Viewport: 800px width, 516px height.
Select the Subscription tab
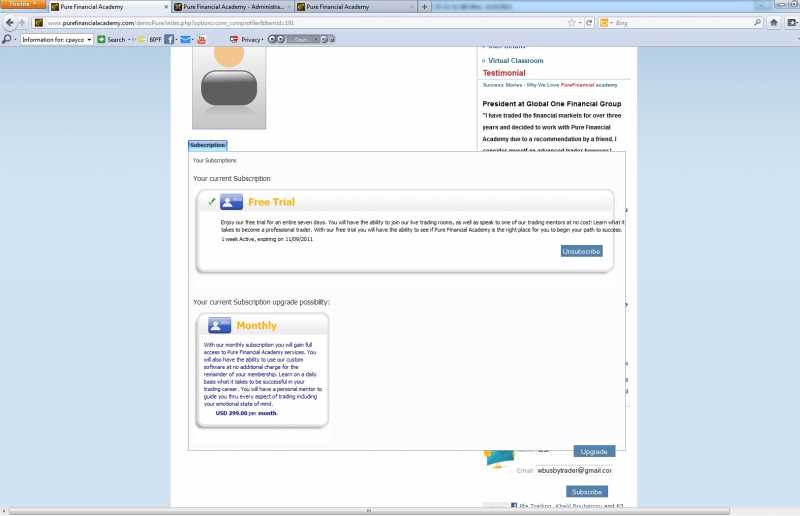(x=208, y=145)
